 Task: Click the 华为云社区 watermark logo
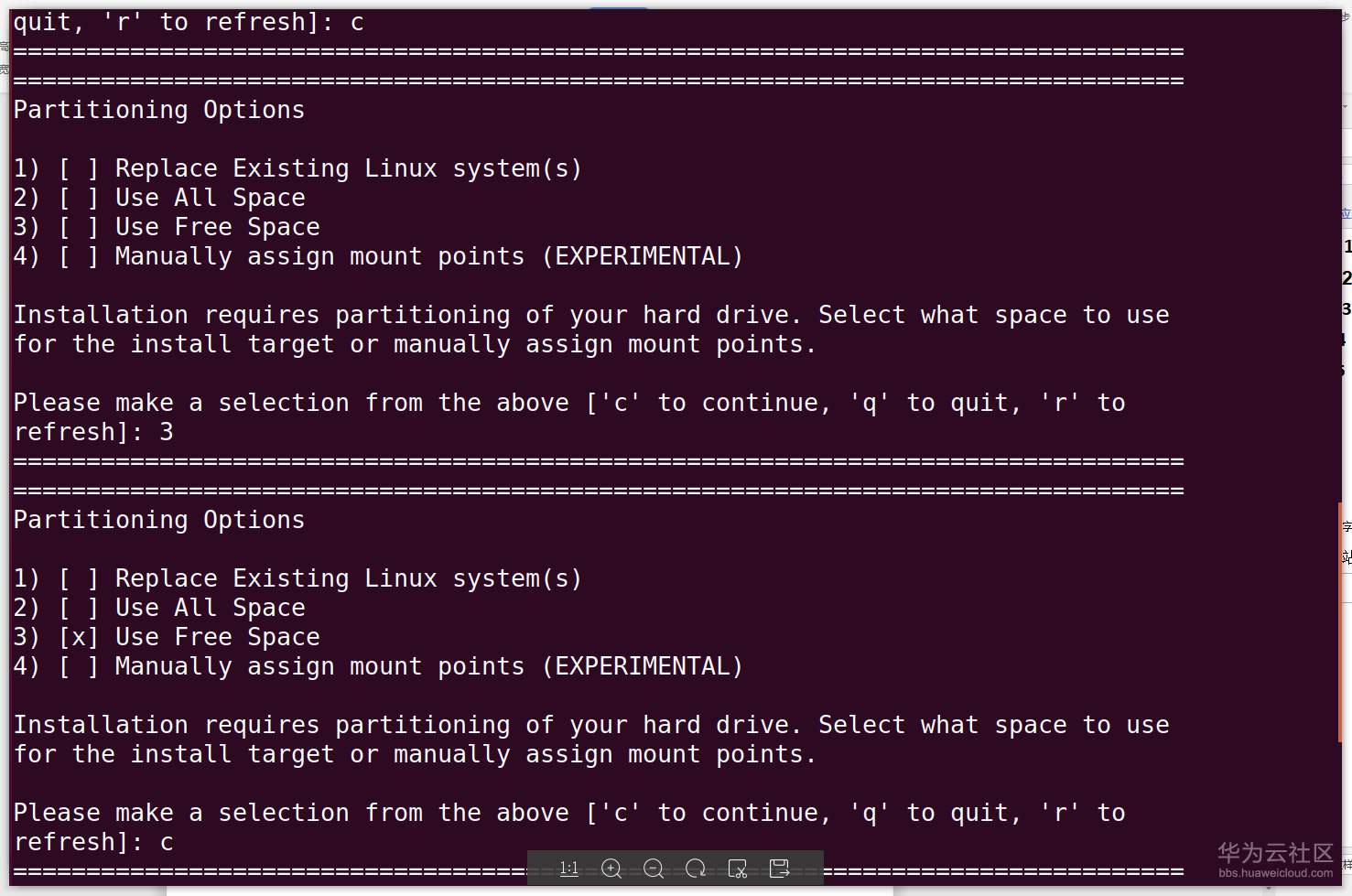pos(1275,853)
